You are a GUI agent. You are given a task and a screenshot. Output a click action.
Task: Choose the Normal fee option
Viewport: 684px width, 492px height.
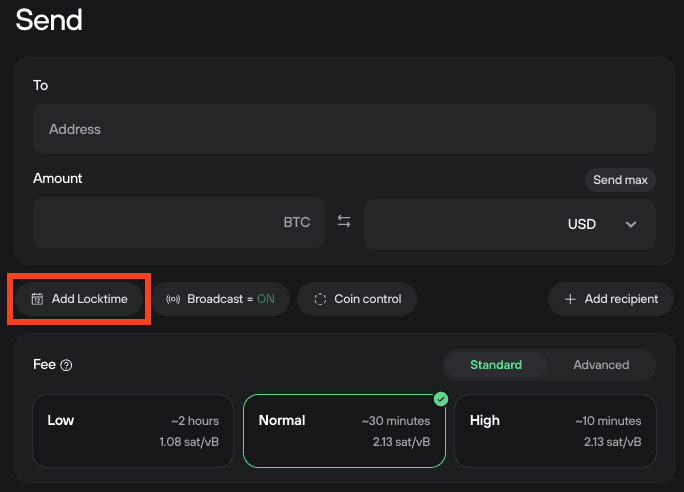344,431
